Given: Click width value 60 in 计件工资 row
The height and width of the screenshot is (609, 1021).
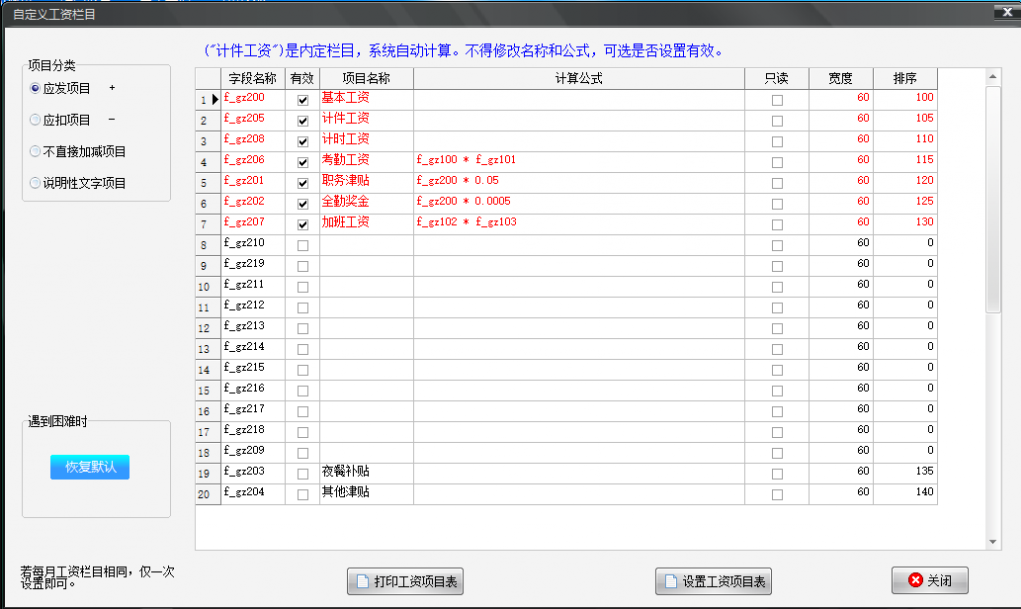Looking at the screenshot, I should click(863, 118).
